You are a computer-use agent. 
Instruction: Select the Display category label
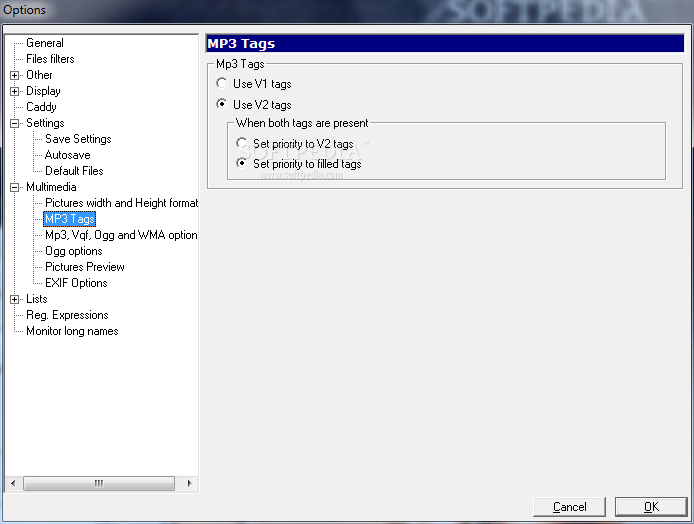click(x=43, y=91)
